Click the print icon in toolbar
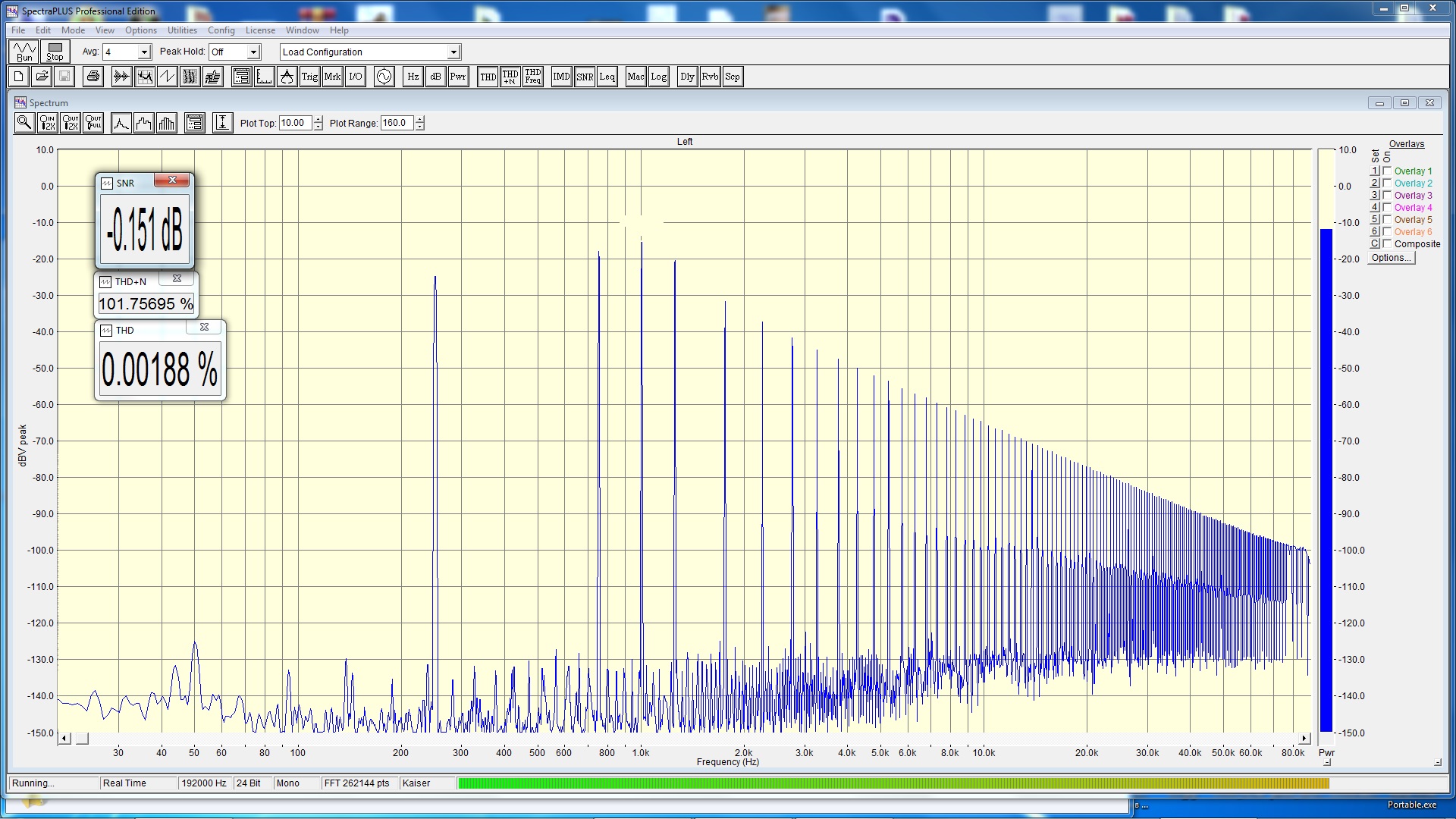This screenshot has width=1456, height=819. [93, 77]
